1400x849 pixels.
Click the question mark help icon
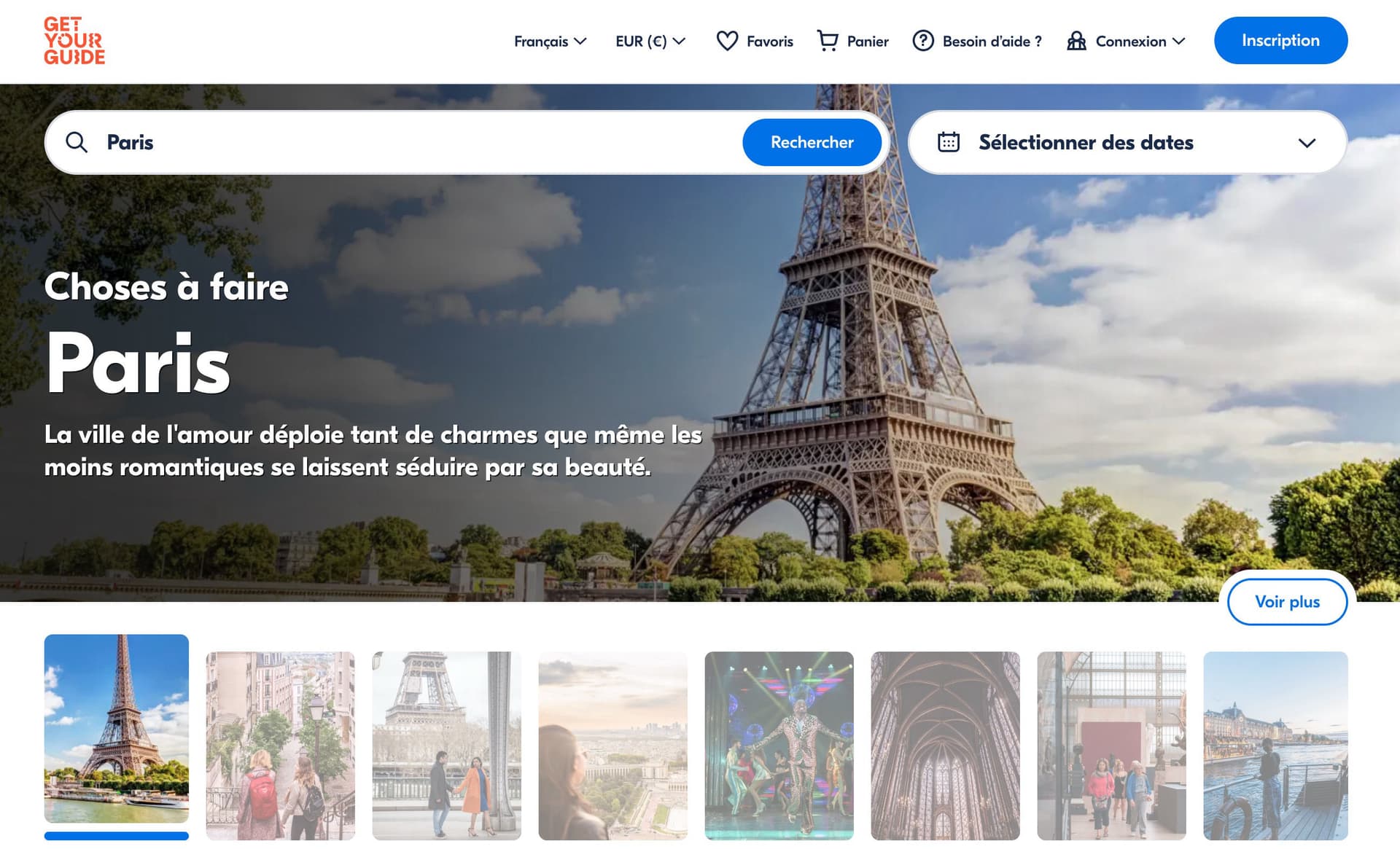(922, 41)
